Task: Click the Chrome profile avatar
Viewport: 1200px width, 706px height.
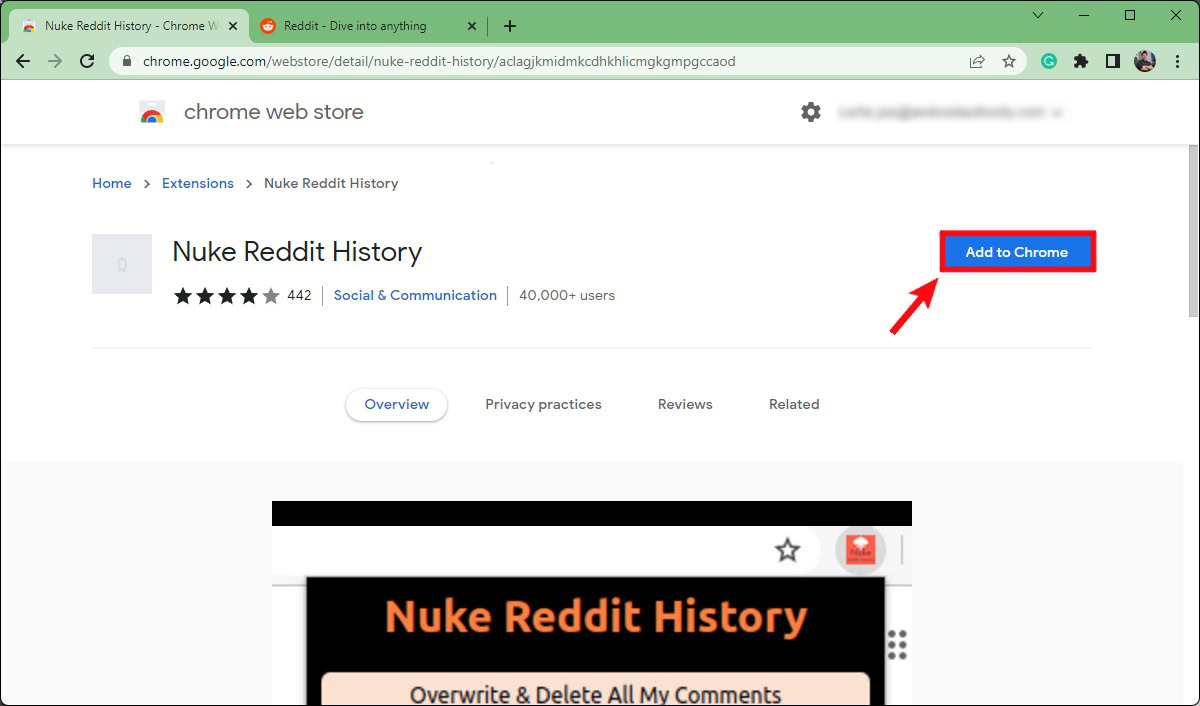Action: pyautogui.click(x=1145, y=61)
